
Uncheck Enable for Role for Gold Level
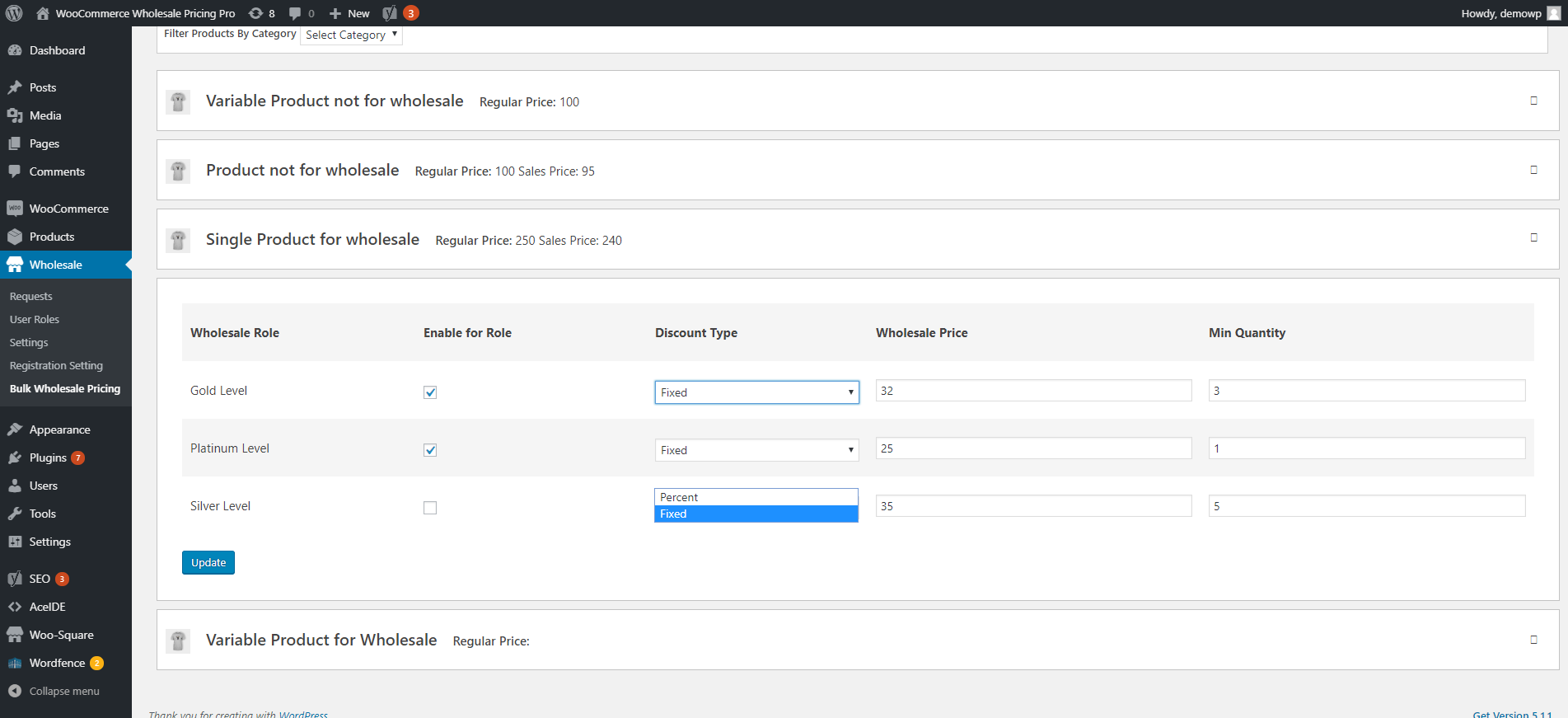pos(430,392)
